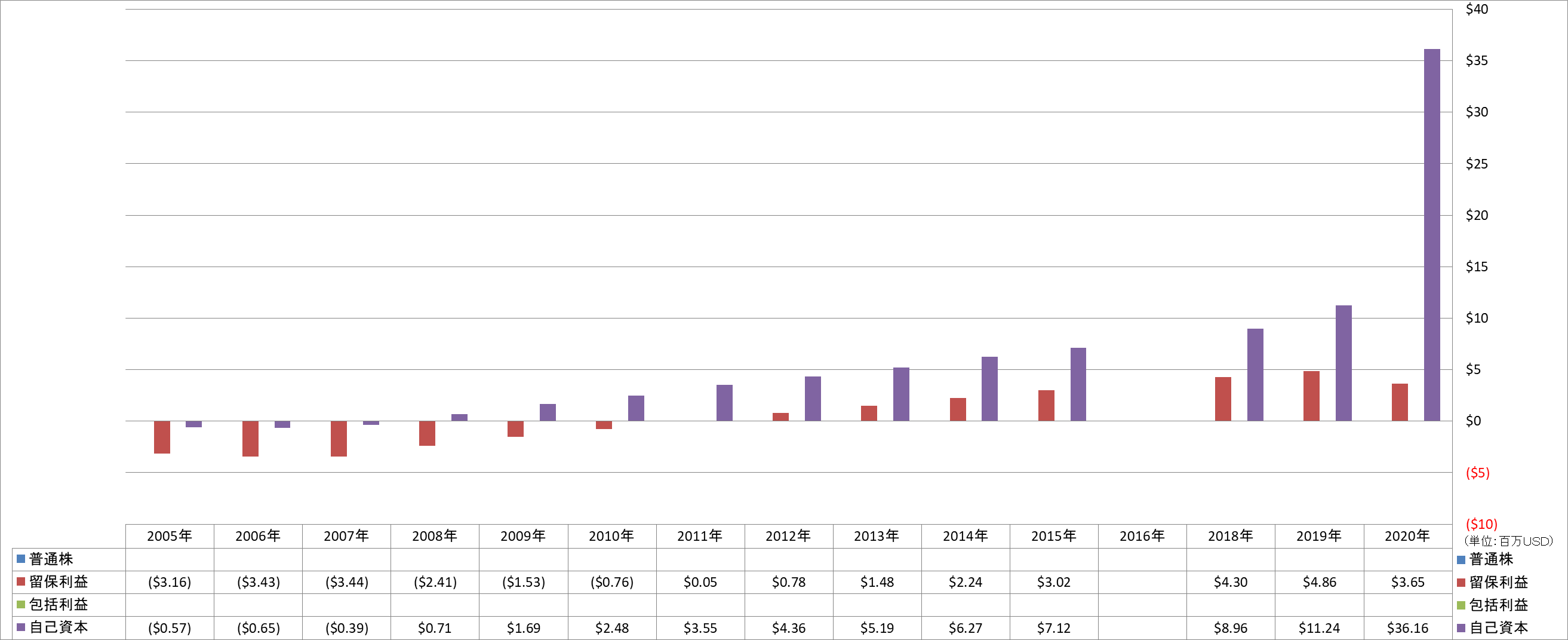Select the 2005年 red negative 留保利益 bar
The image size is (1568, 640).
162,437
